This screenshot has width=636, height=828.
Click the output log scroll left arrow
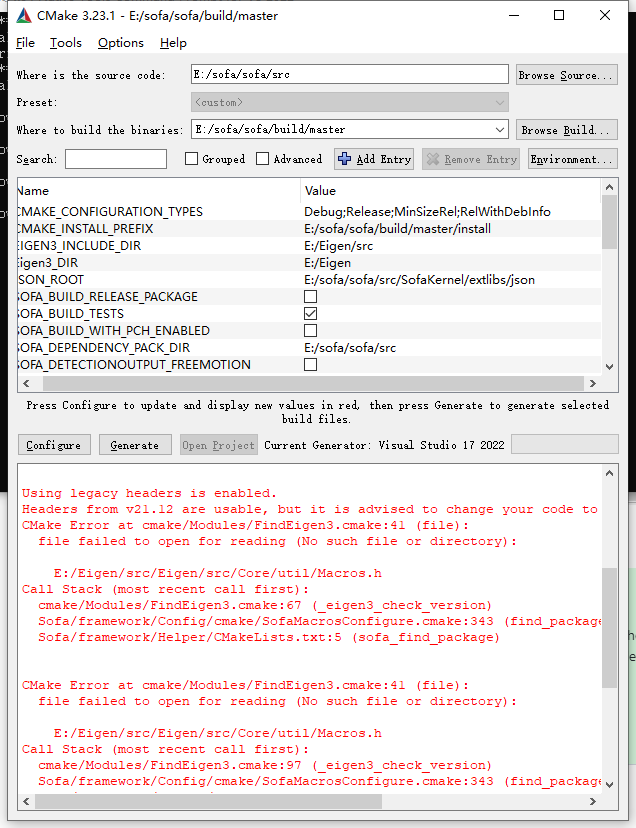pos(26,802)
